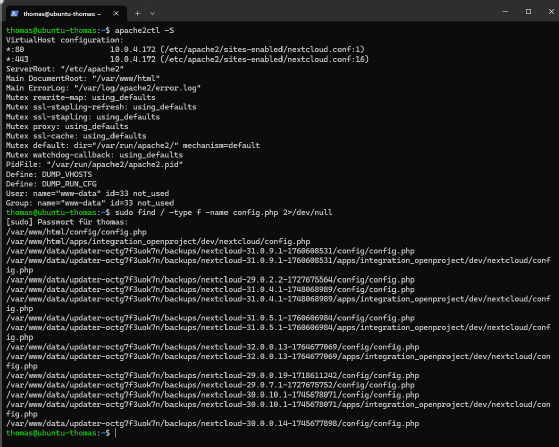Click the 'Mutex ssl-cache: using_defaults' line
The height and width of the screenshot is (447, 559).
click(76, 136)
